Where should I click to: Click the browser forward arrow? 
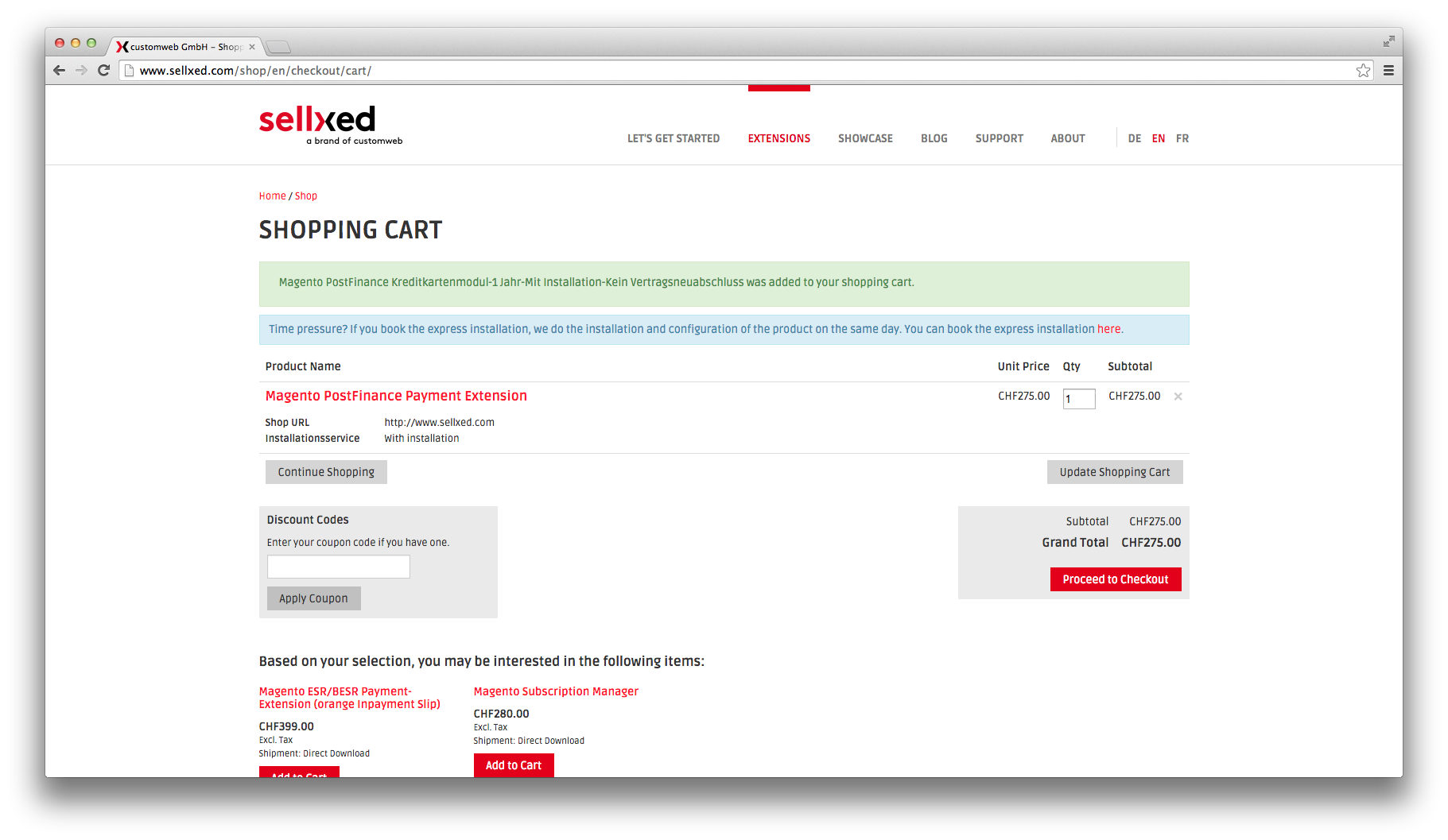[81, 70]
